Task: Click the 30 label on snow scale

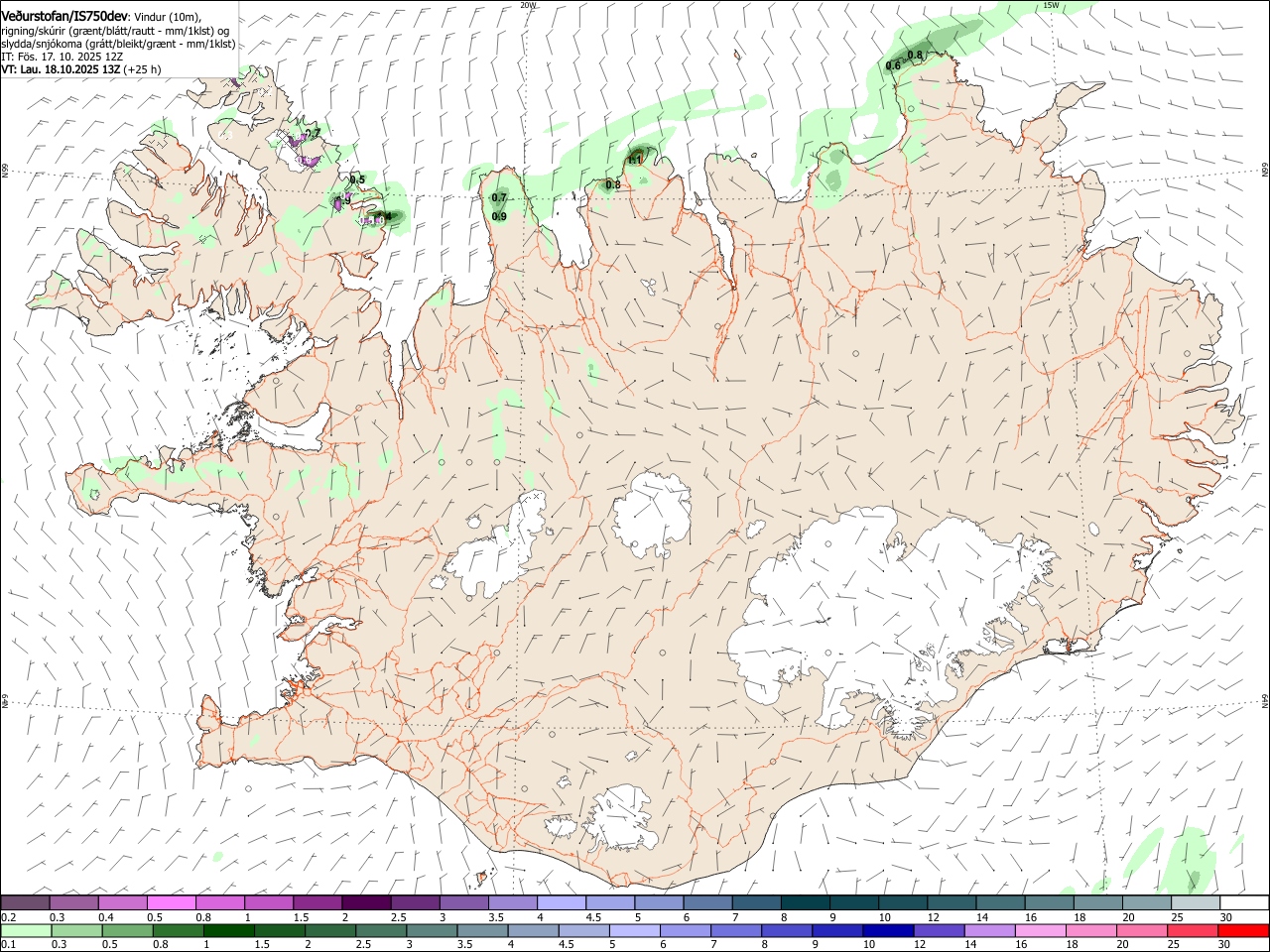Action: tap(1226, 917)
